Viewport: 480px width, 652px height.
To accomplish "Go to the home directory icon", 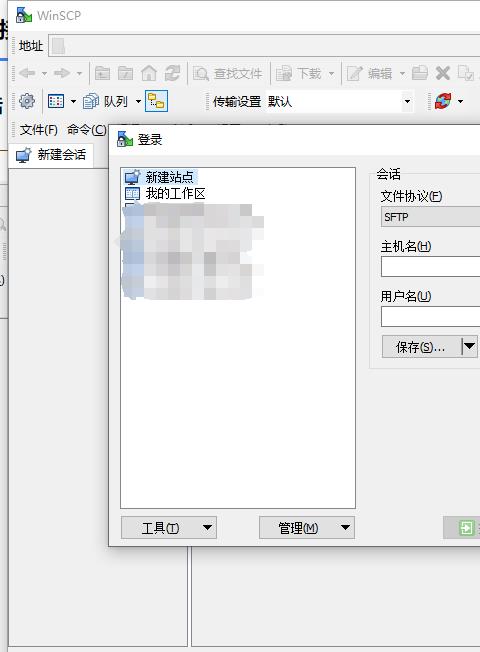I will coord(148,73).
